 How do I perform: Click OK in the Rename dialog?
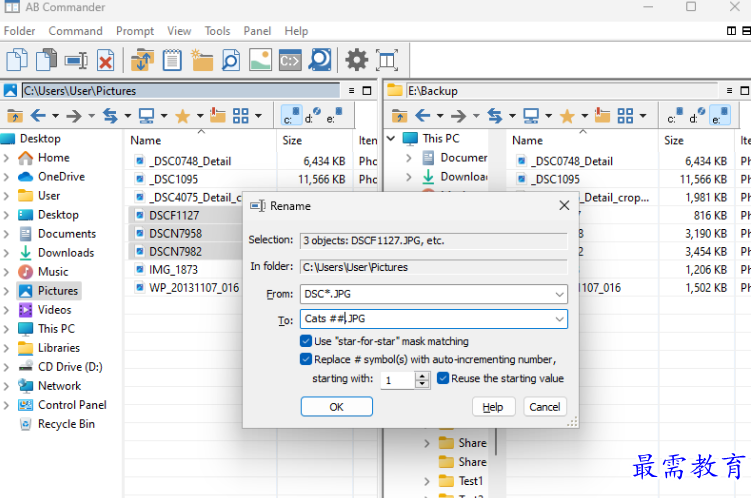337,407
